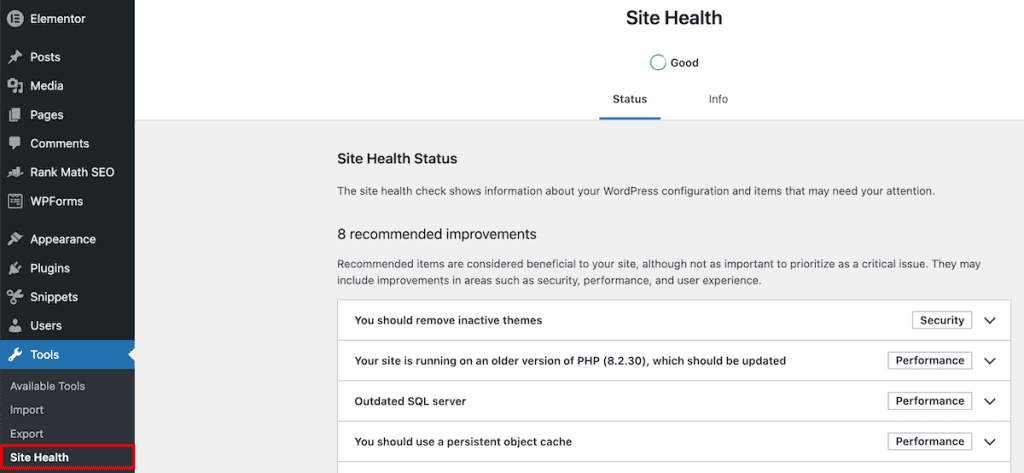Open the WPForms menu

pos(67,201)
